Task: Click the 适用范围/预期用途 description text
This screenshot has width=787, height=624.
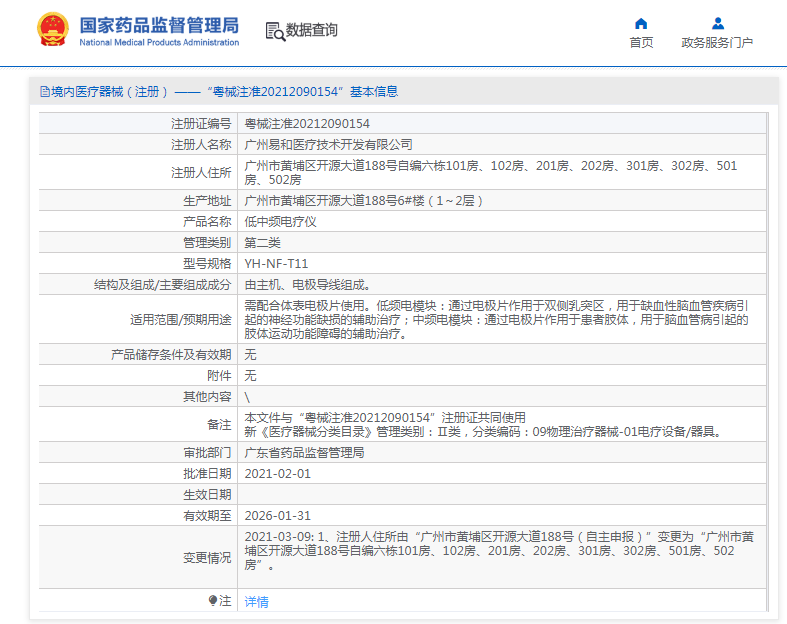Action: pyautogui.click(x=496, y=319)
